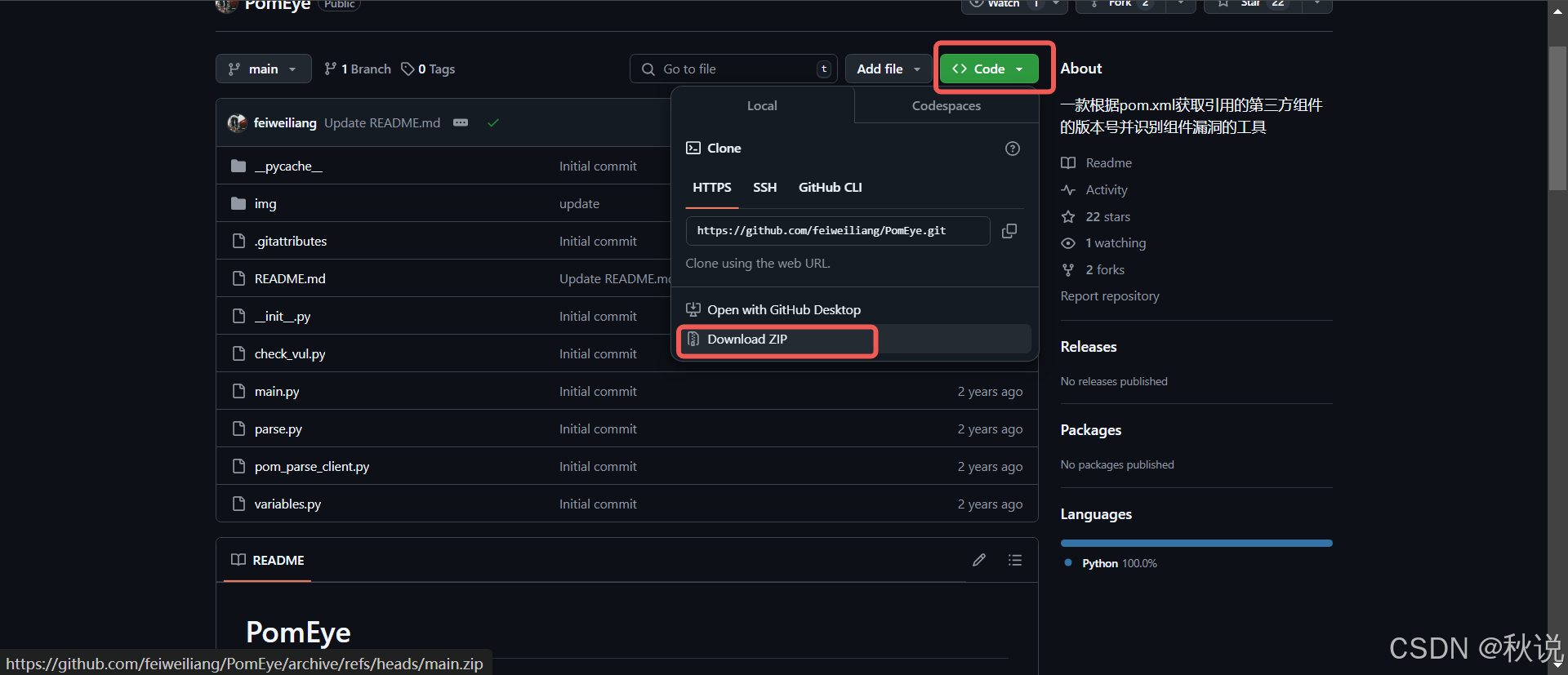Image resolution: width=1568 pixels, height=675 pixels.
Task: Select the HTTPS clone tab
Action: pyautogui.click(x=712, y=188)
